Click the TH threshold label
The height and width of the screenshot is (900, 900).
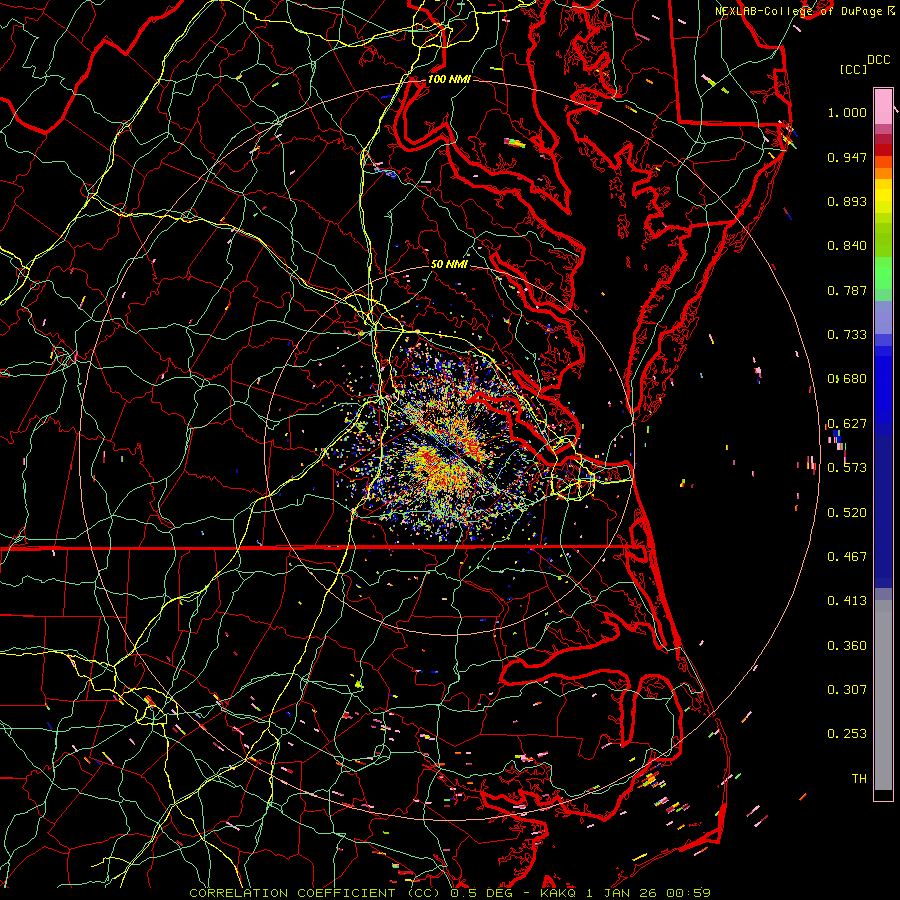(859, 779)
